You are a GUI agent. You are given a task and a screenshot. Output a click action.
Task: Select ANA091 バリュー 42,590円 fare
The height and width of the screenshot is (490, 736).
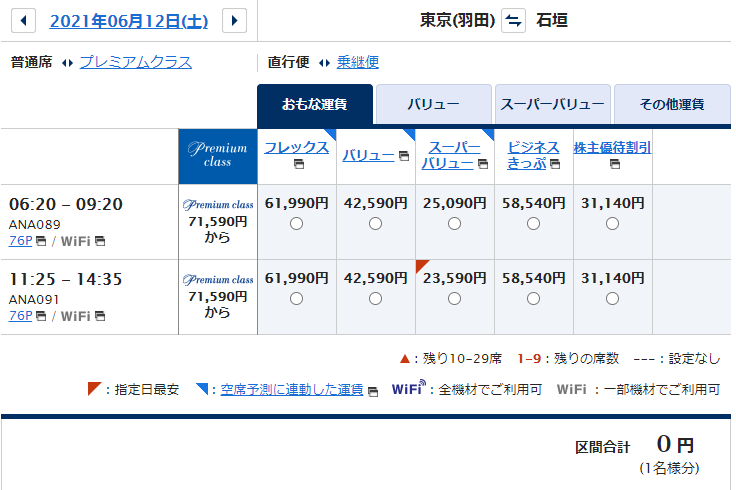[375, 299]
